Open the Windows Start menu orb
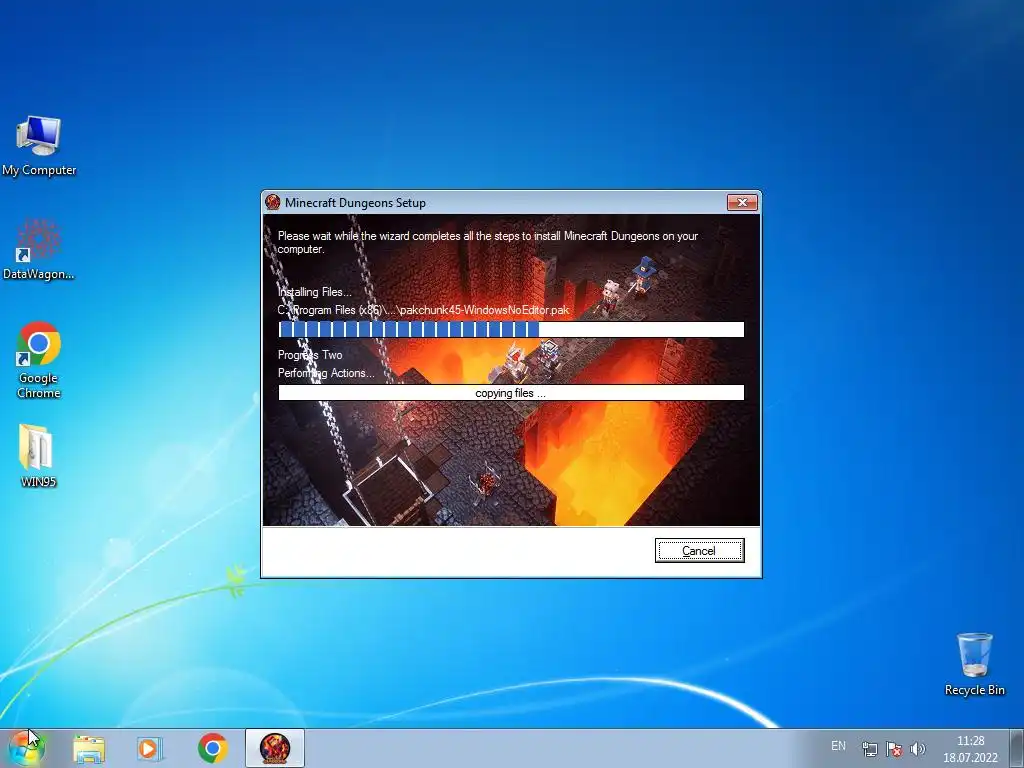 (26, 748)
